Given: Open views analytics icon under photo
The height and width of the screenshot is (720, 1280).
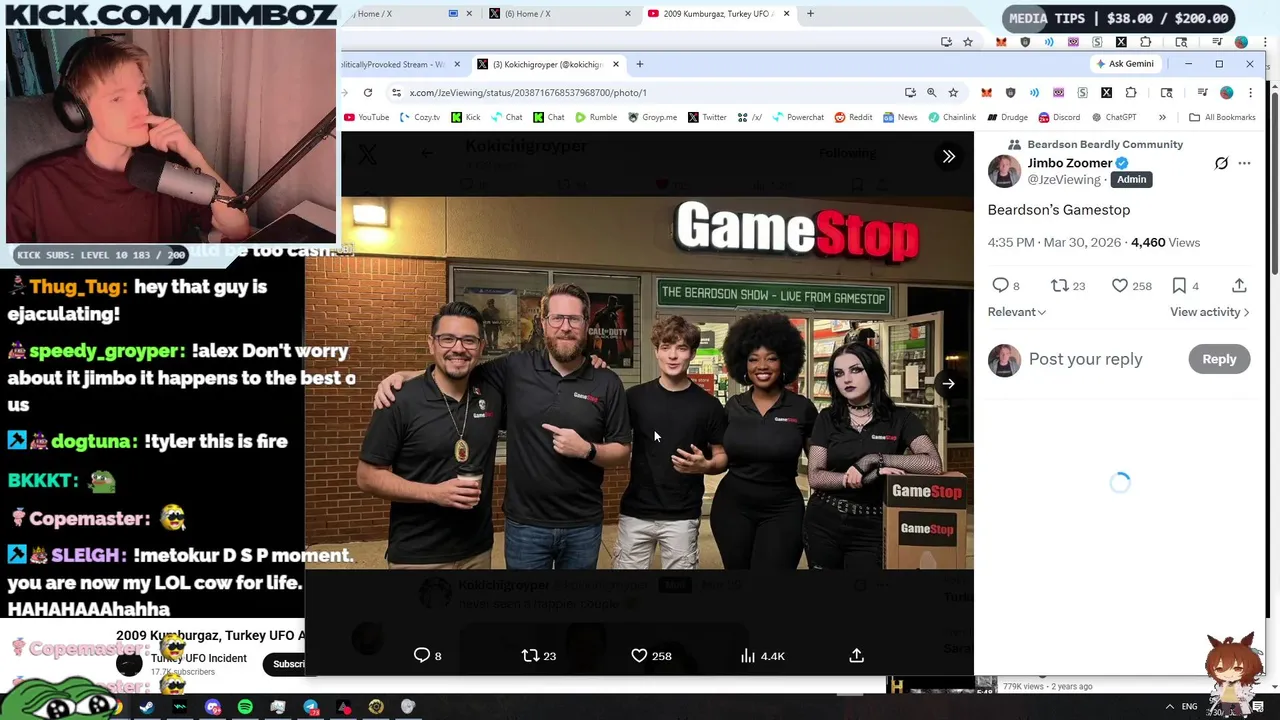Looking at the screenshot, I should pos(747,655).
